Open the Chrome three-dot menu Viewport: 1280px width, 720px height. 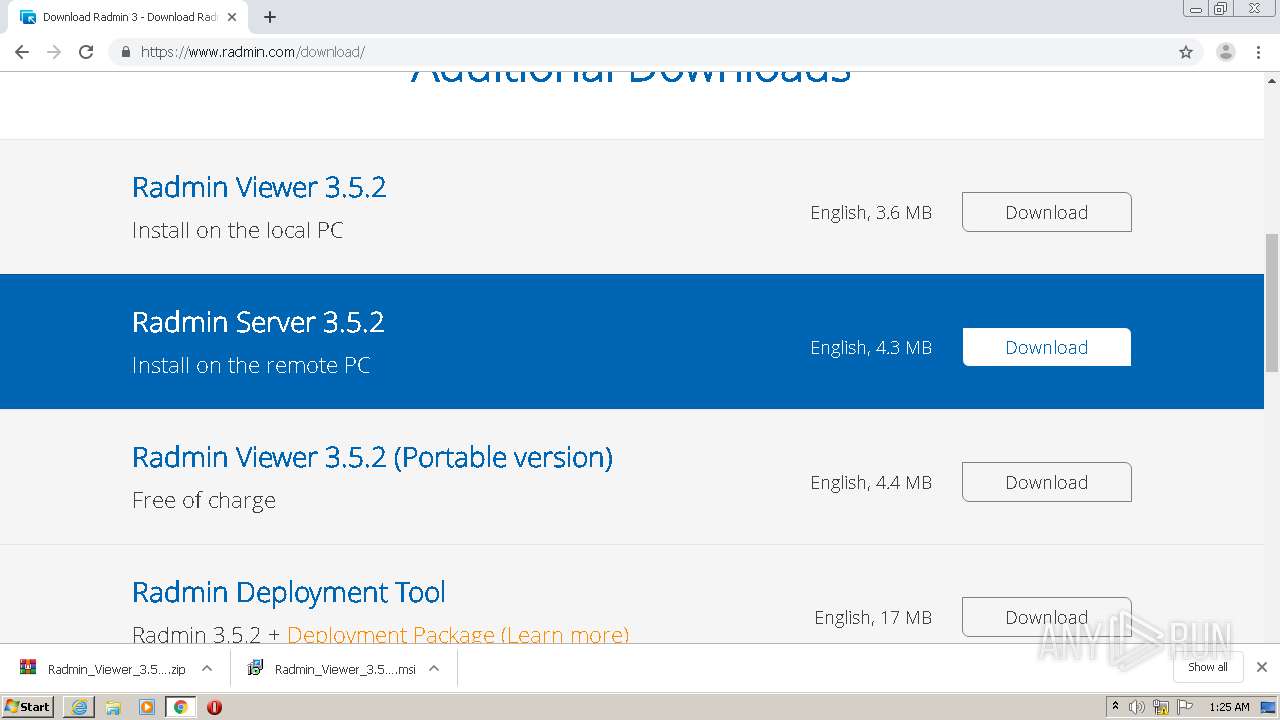click(x=1259, y=52)
